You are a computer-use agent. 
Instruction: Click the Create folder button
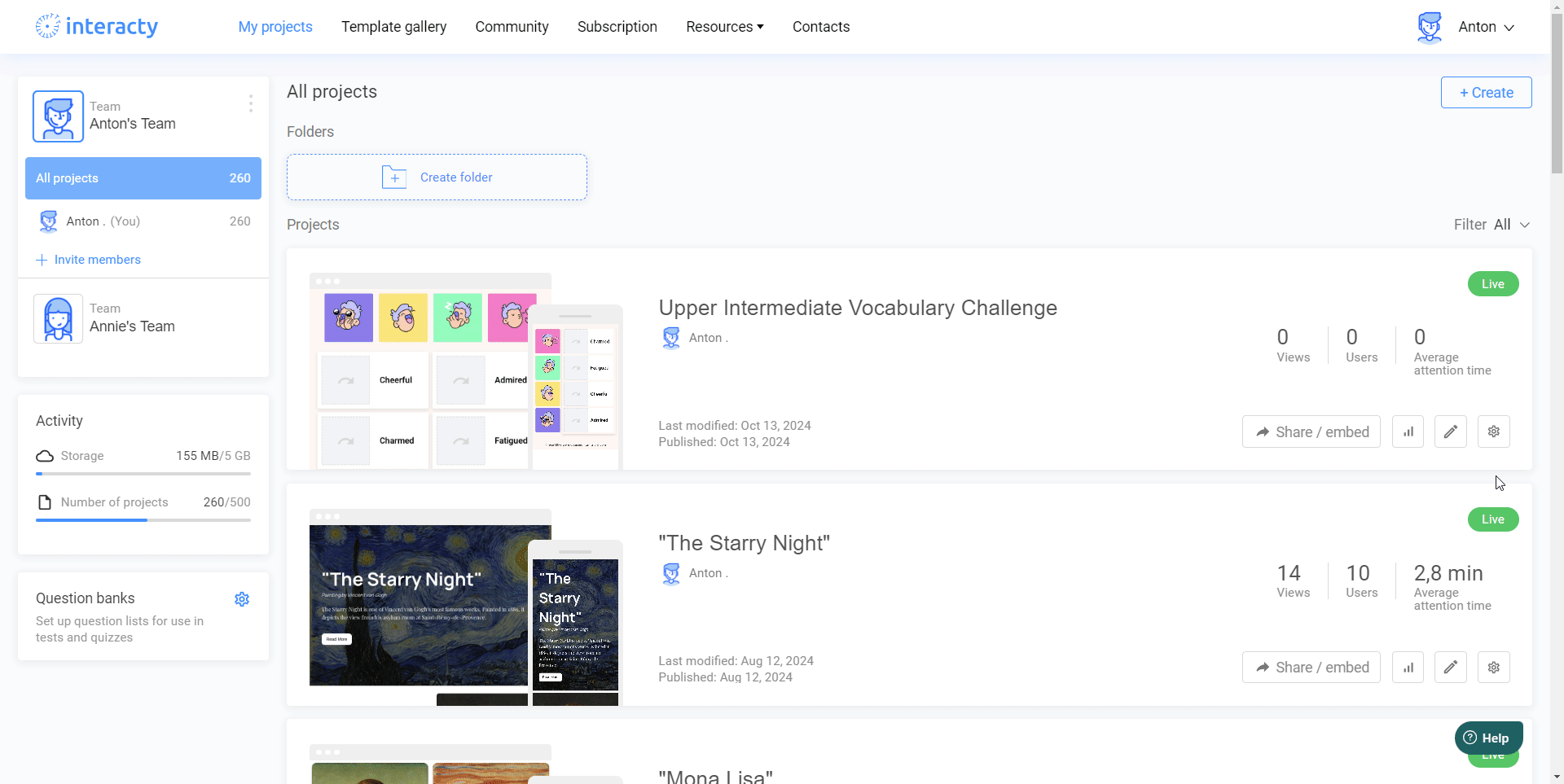pyautogui.click(x=437, y=177)
